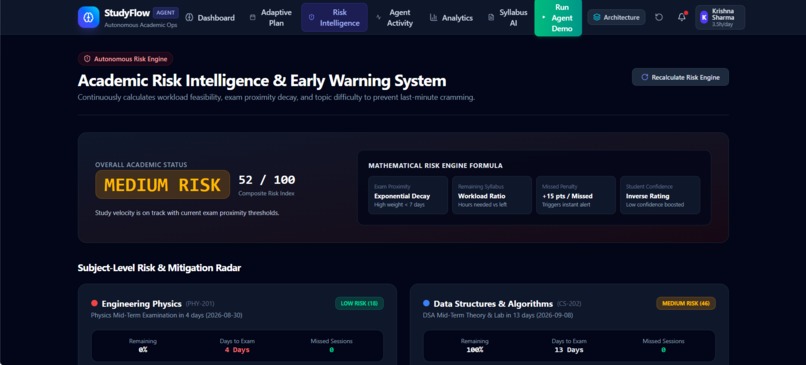Click the 13 Days exam countdown value

pyautogui.click(x=569, y=350)
